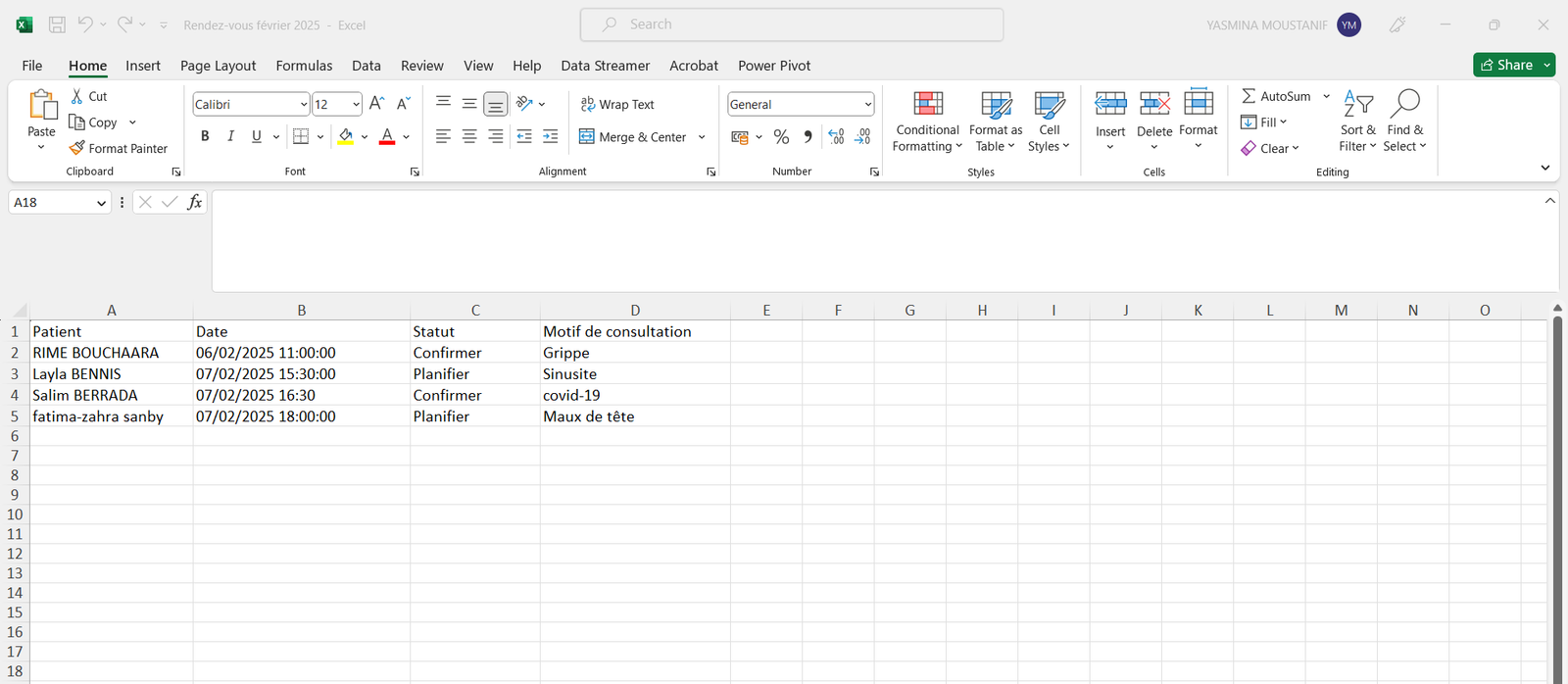The image size is (1568, 684).
Task: Click the green Share button
Action: pos(1506,65)
